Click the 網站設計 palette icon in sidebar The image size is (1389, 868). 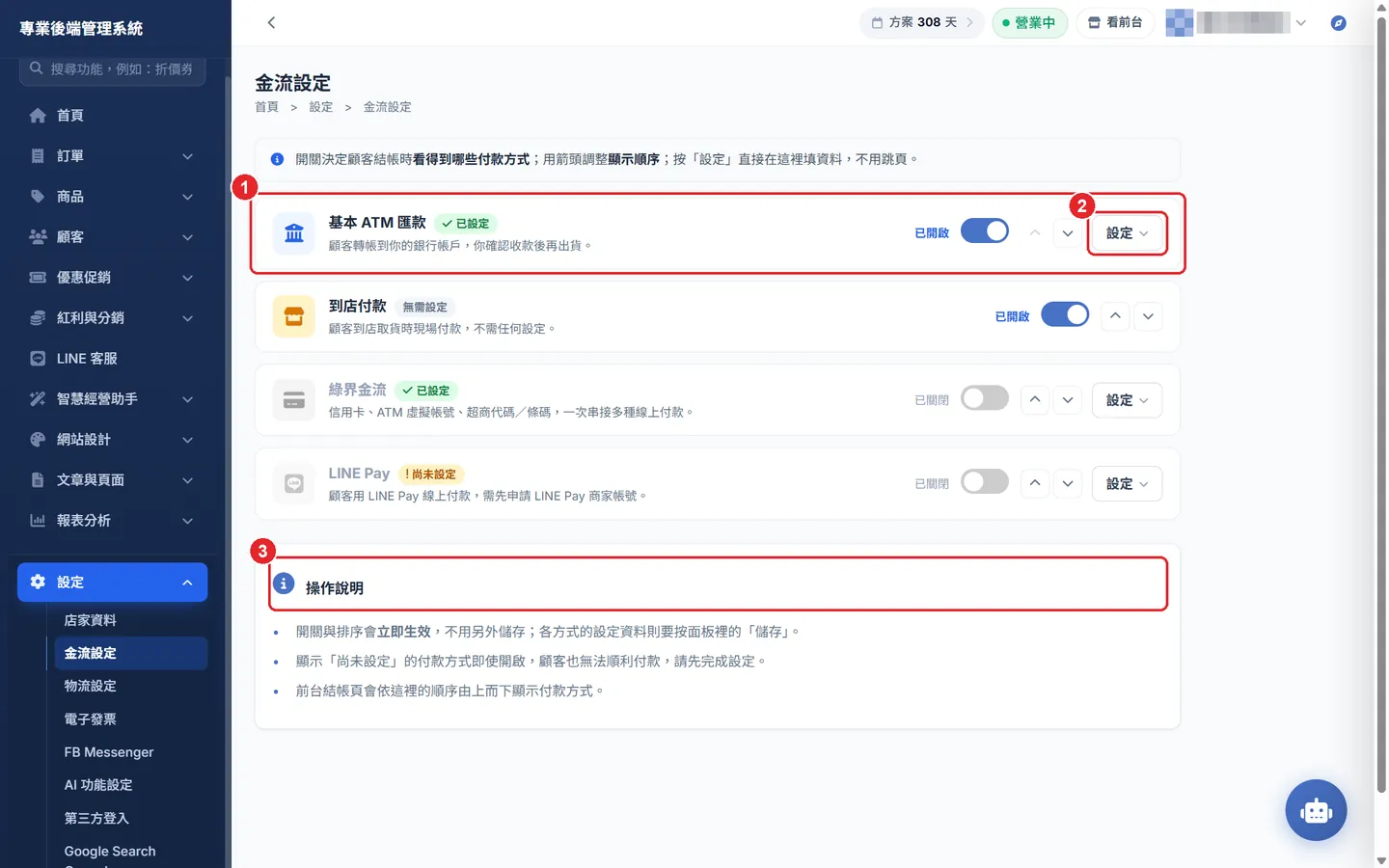(x=38, y=440)
